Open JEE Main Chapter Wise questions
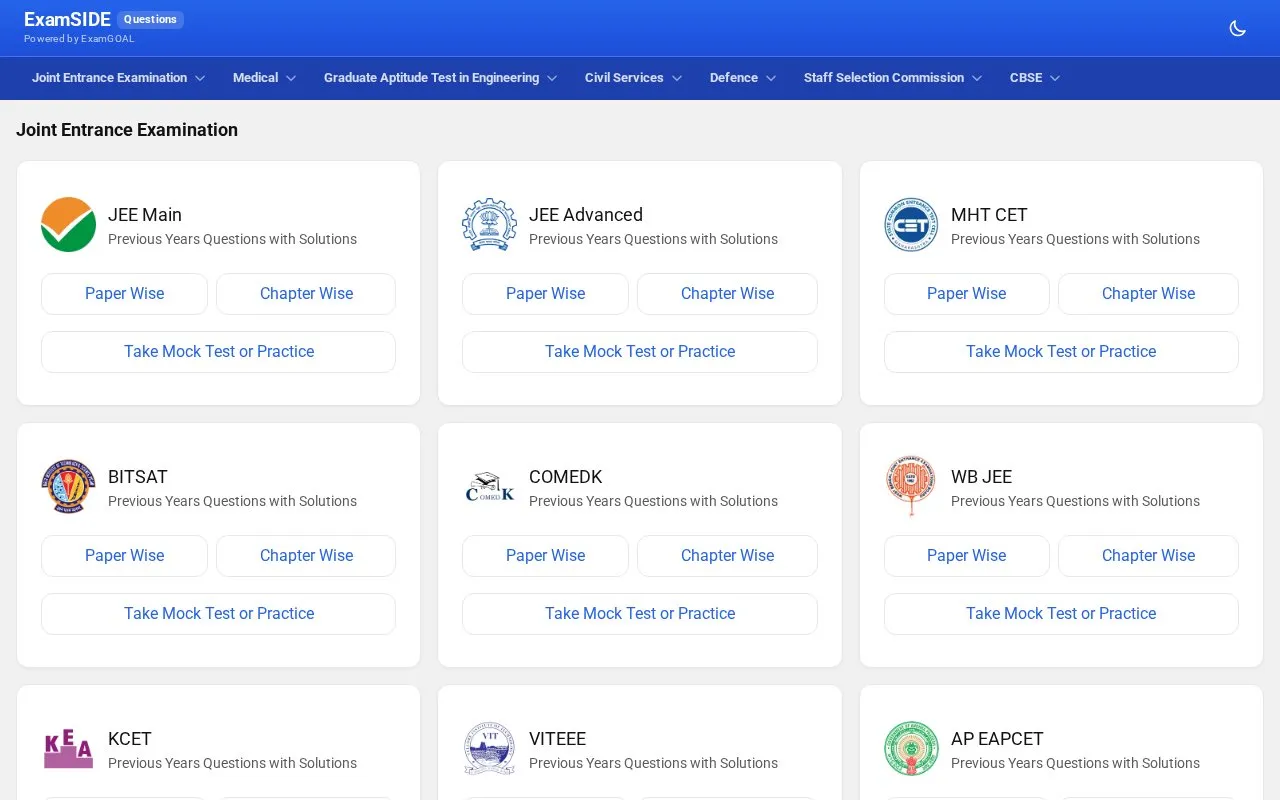 coord(306,294)
